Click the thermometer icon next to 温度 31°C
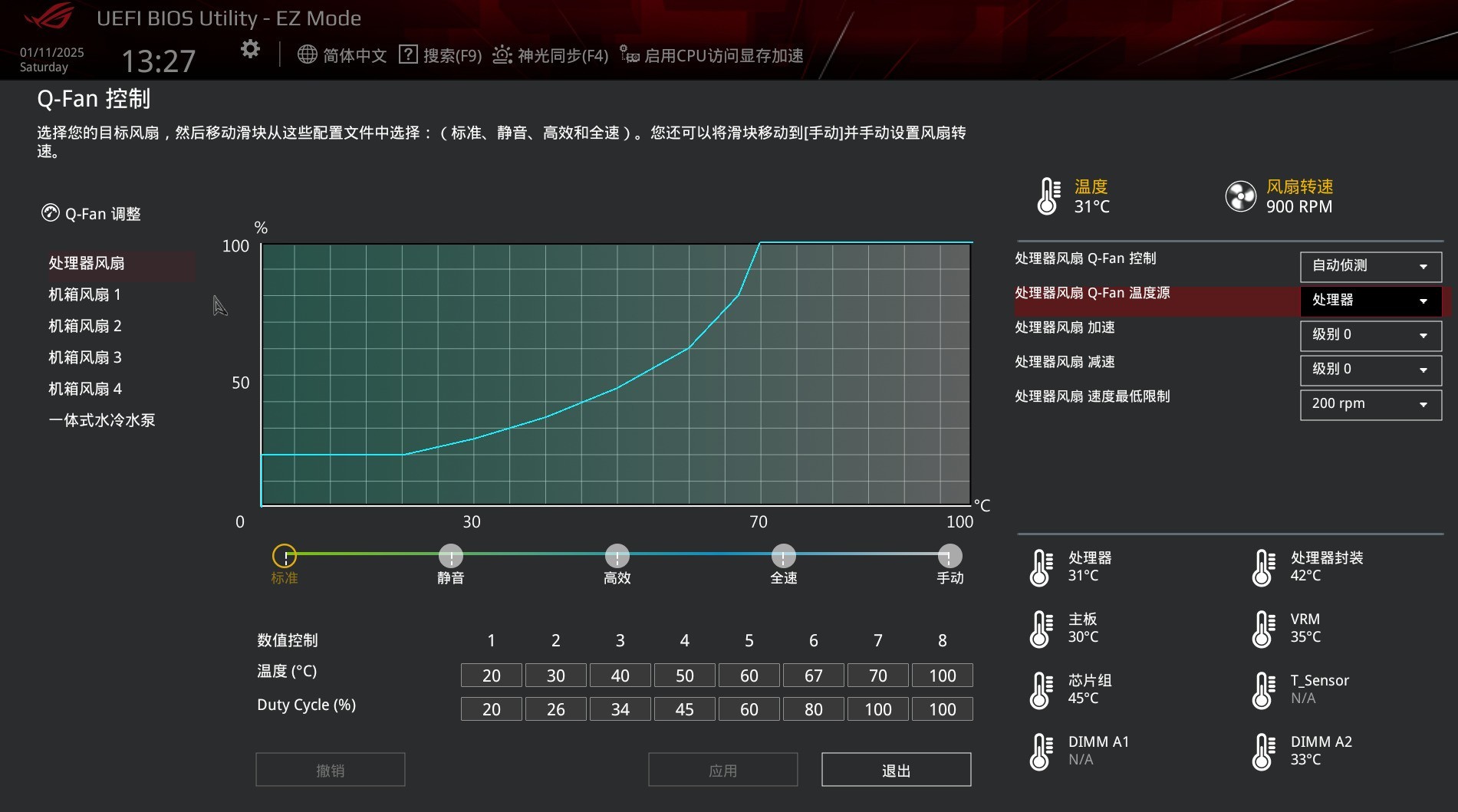Viewport: 1458px width, 812px height. [1048, 196]
